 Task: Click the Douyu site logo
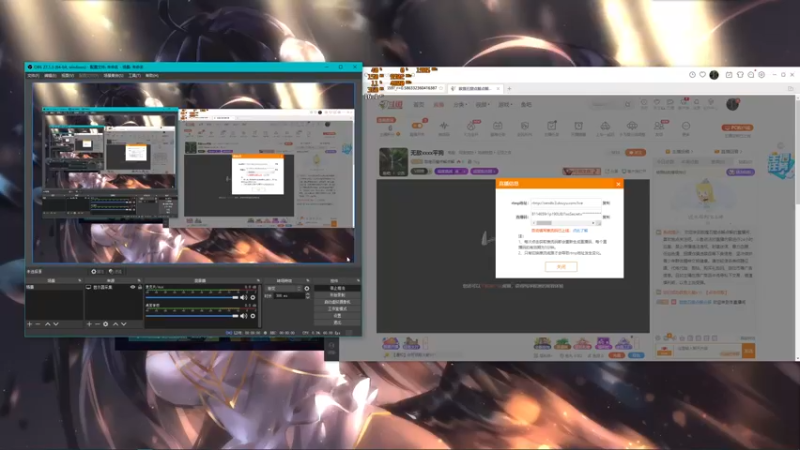coord(391,105)
